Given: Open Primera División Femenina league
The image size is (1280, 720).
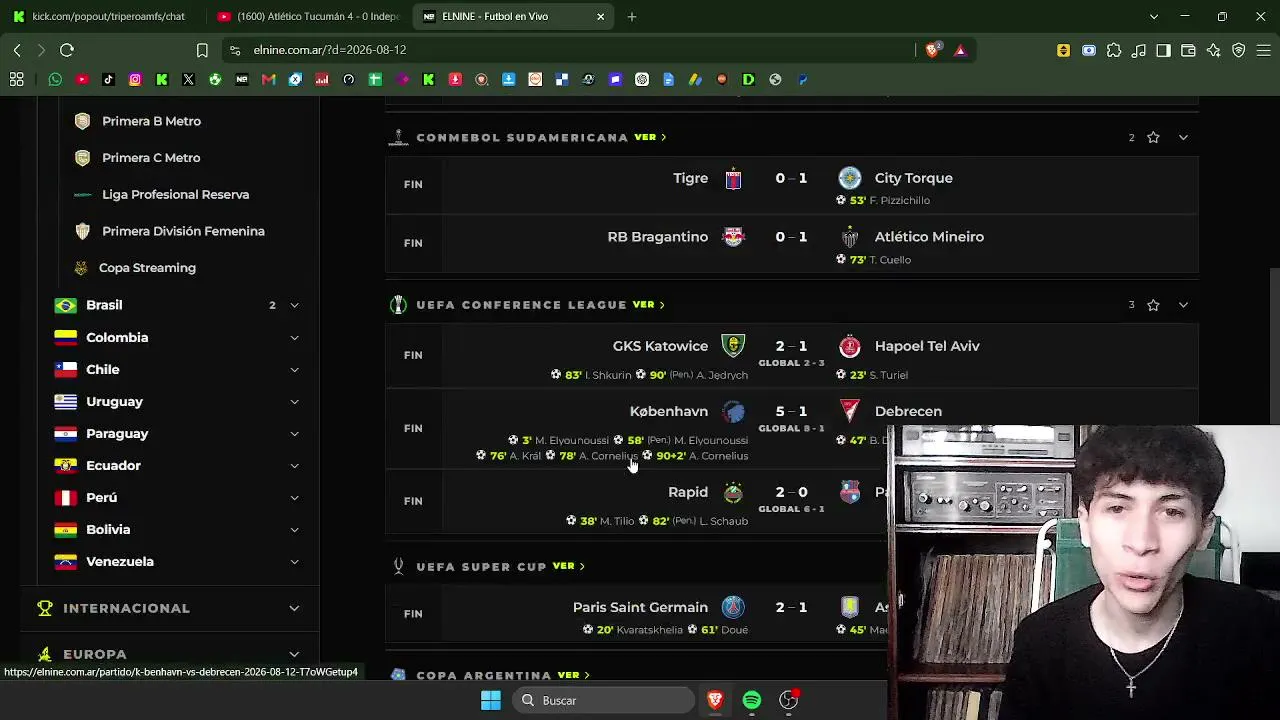Looking at the screenshot, I should coord(183,231).
